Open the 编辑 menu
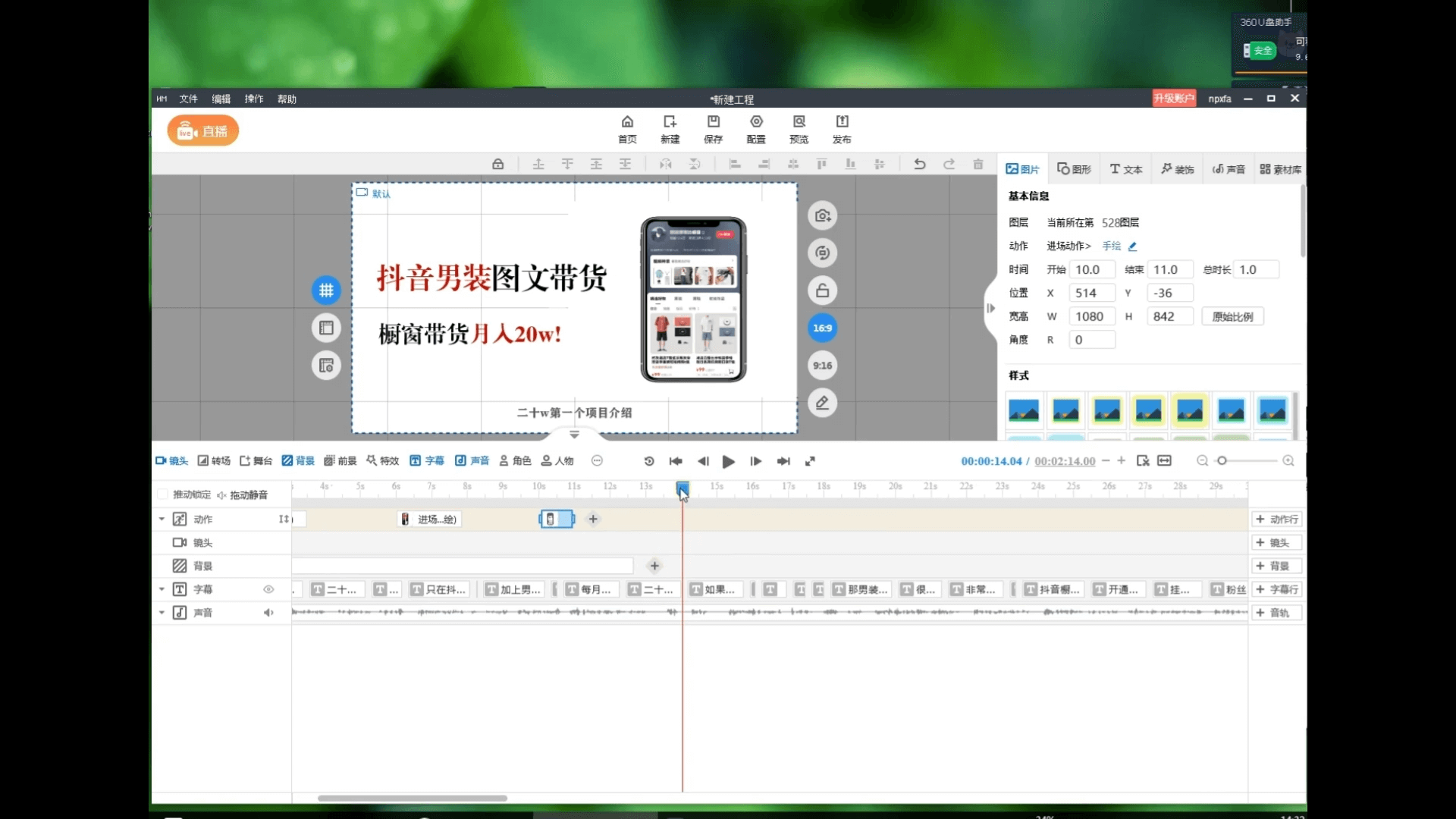The width and height of the screenshot is (1456, 819). click(221, 99)
